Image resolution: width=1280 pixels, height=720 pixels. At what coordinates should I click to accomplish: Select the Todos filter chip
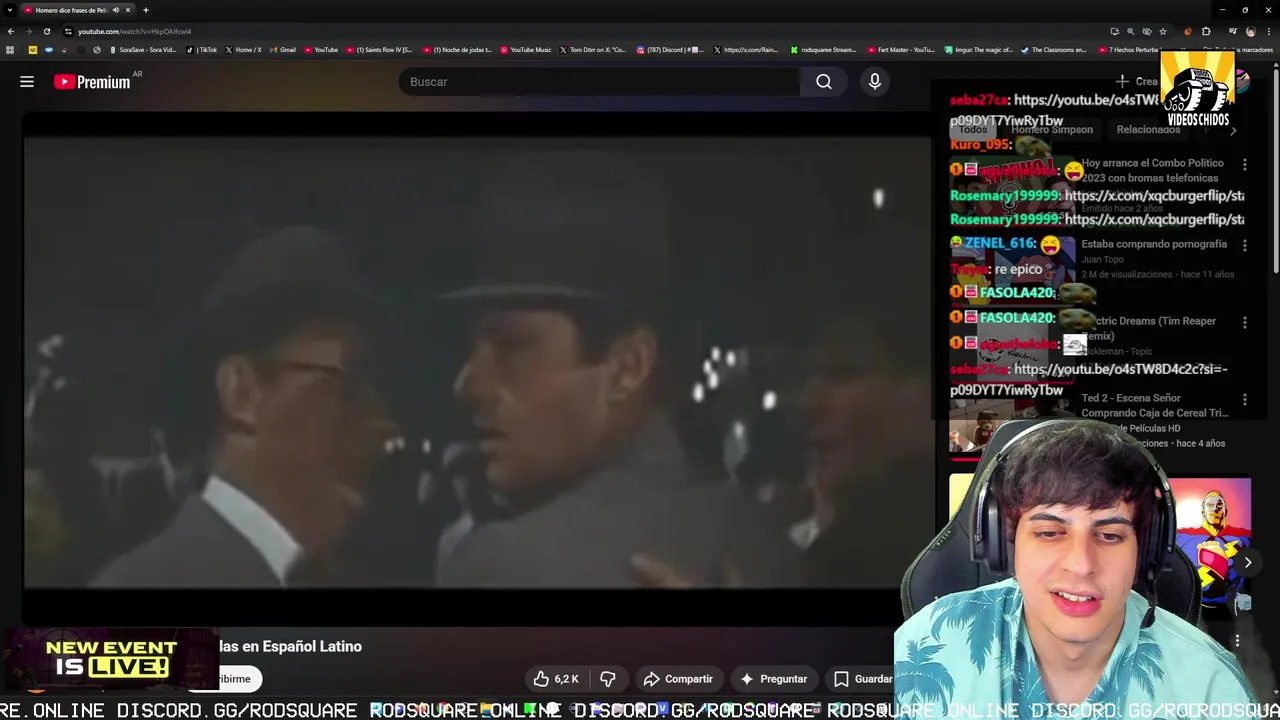coord(973,130)
